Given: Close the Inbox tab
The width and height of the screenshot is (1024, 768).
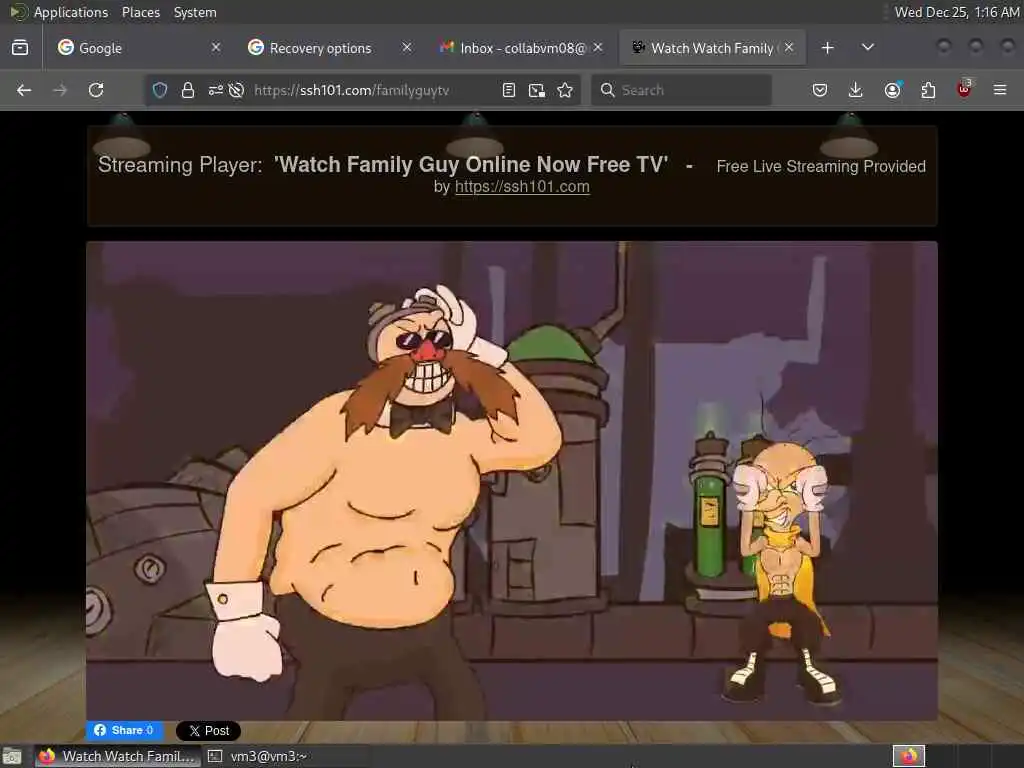Looking at the screenshot, I should (598, 48).
